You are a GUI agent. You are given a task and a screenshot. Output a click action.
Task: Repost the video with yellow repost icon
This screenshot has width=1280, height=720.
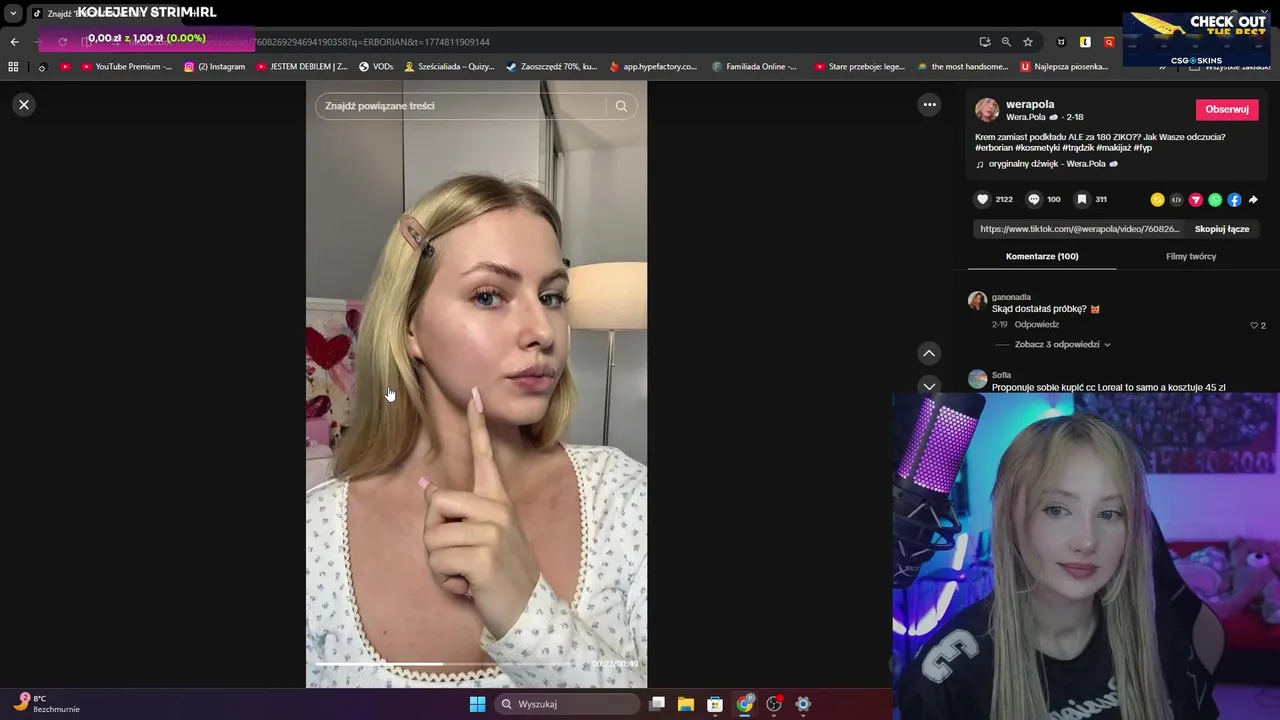[x=1157, y=200]
